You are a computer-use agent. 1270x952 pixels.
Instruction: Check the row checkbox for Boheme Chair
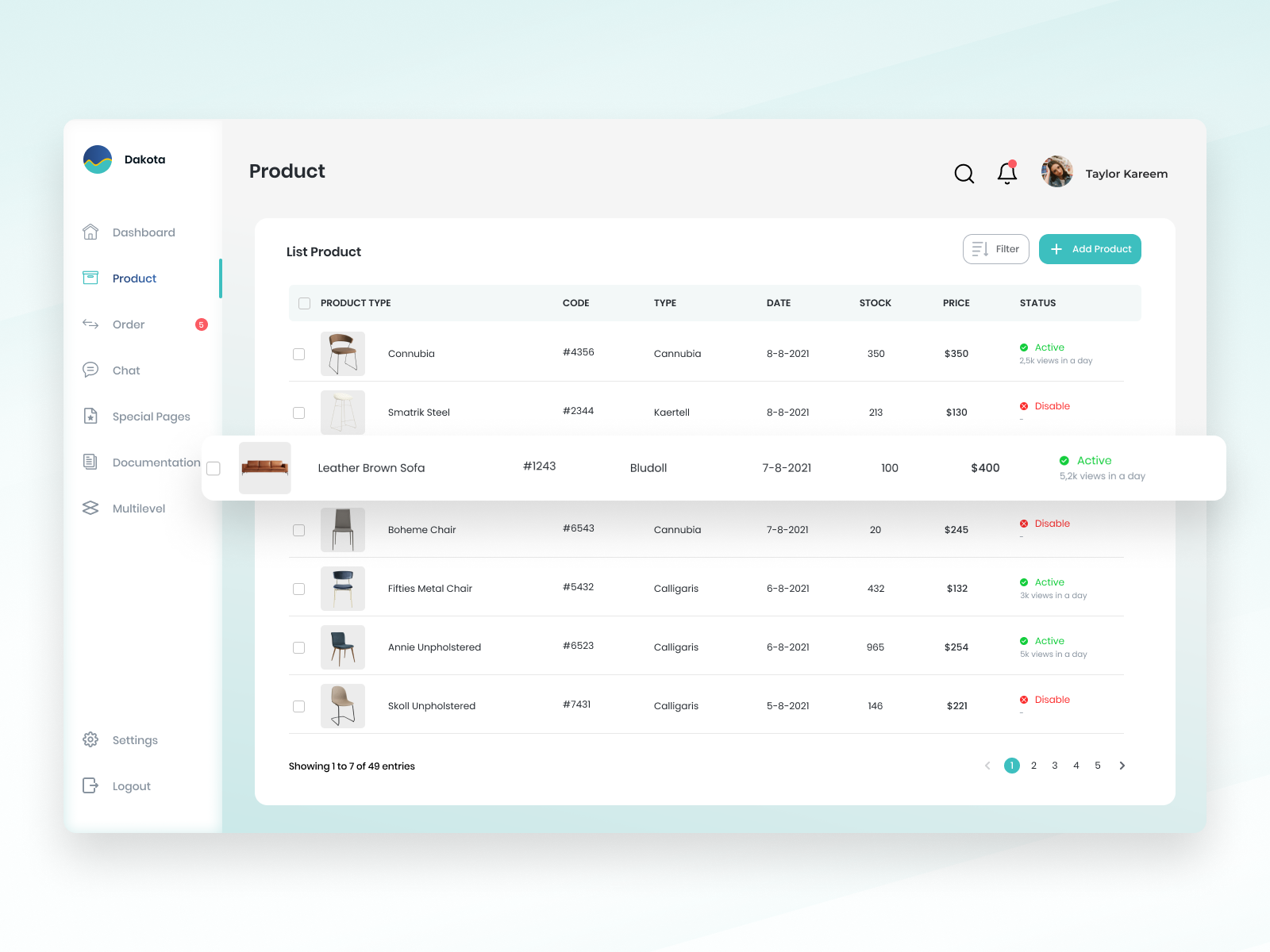click(299, 530)
